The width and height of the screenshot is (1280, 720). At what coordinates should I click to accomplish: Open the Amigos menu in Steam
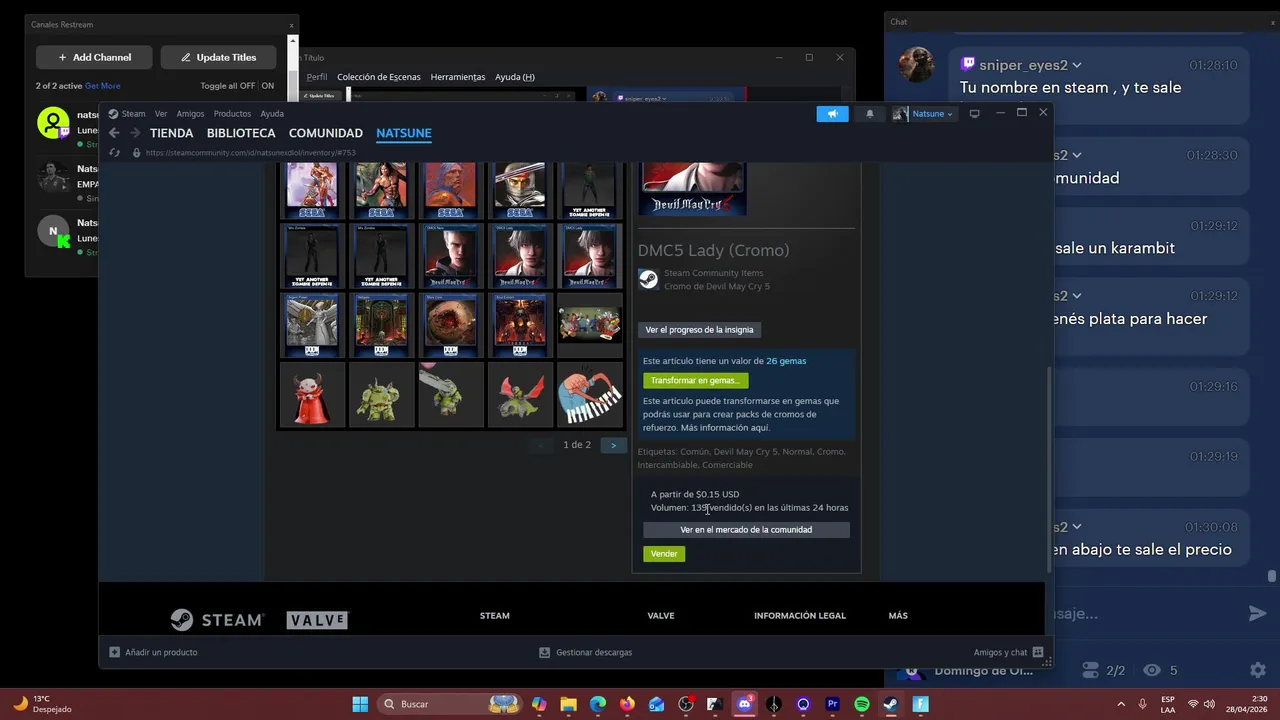190,114
